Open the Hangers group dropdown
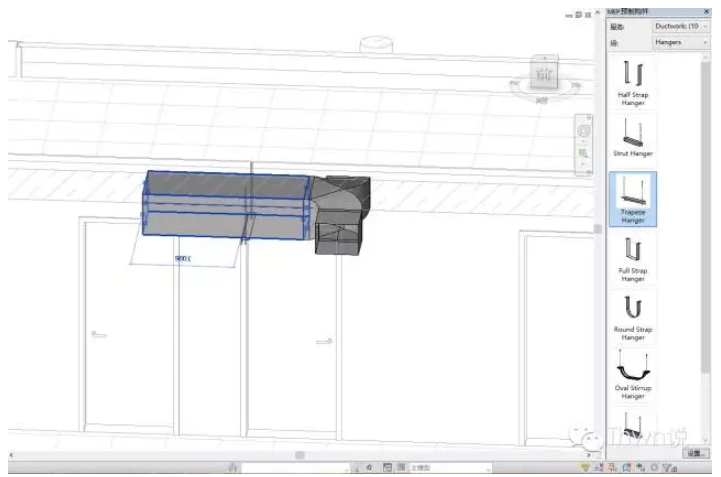The width and height of the screenshot is (721, 477). (681, 42)
